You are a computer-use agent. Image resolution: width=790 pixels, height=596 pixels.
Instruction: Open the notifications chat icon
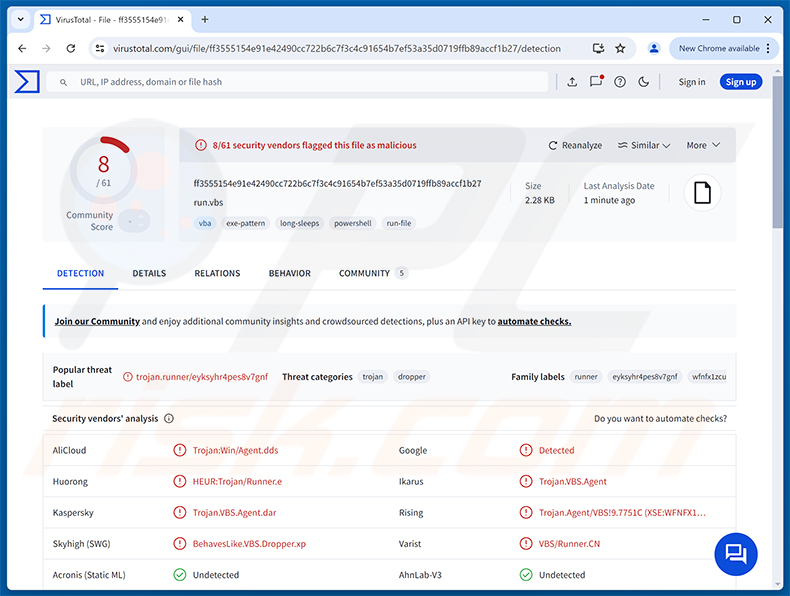click(596, 81)
